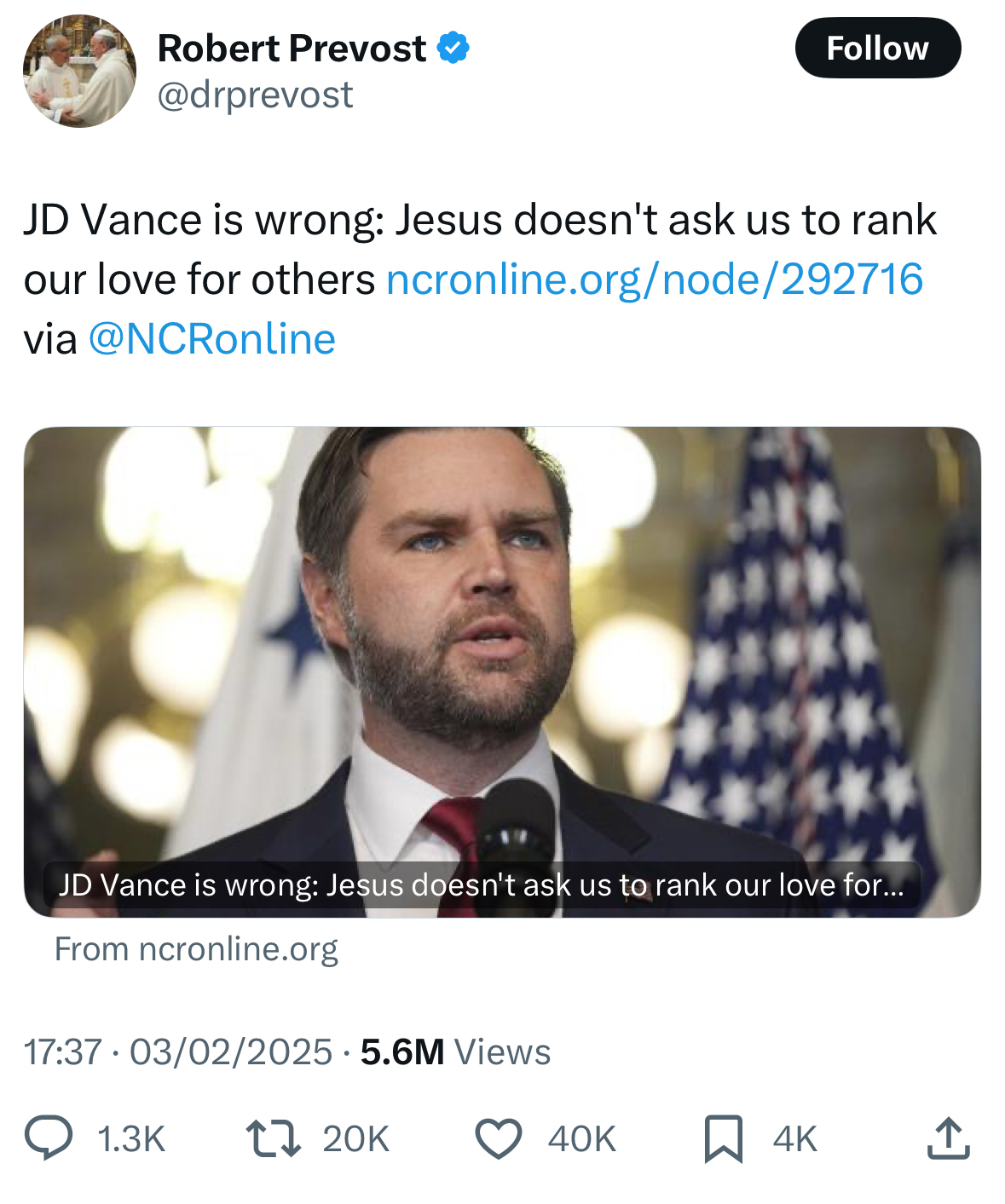Open the ncronline.org/node/292716 link
The image size is (1005, 1204).
pos(654,279)
